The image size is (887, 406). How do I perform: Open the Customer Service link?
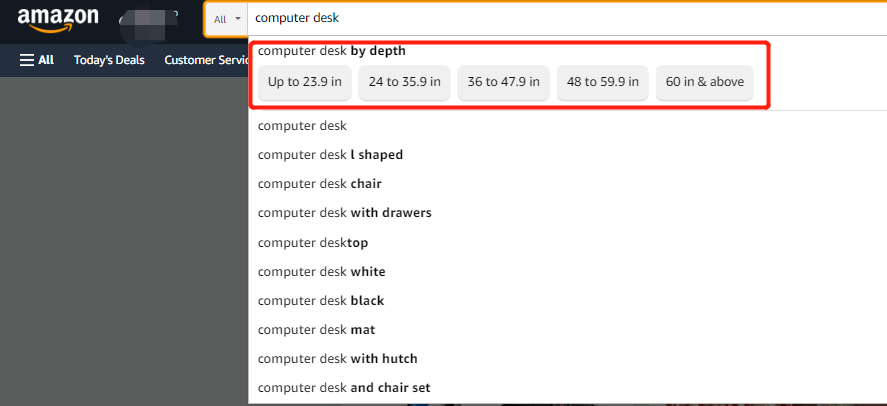(206, 60)
